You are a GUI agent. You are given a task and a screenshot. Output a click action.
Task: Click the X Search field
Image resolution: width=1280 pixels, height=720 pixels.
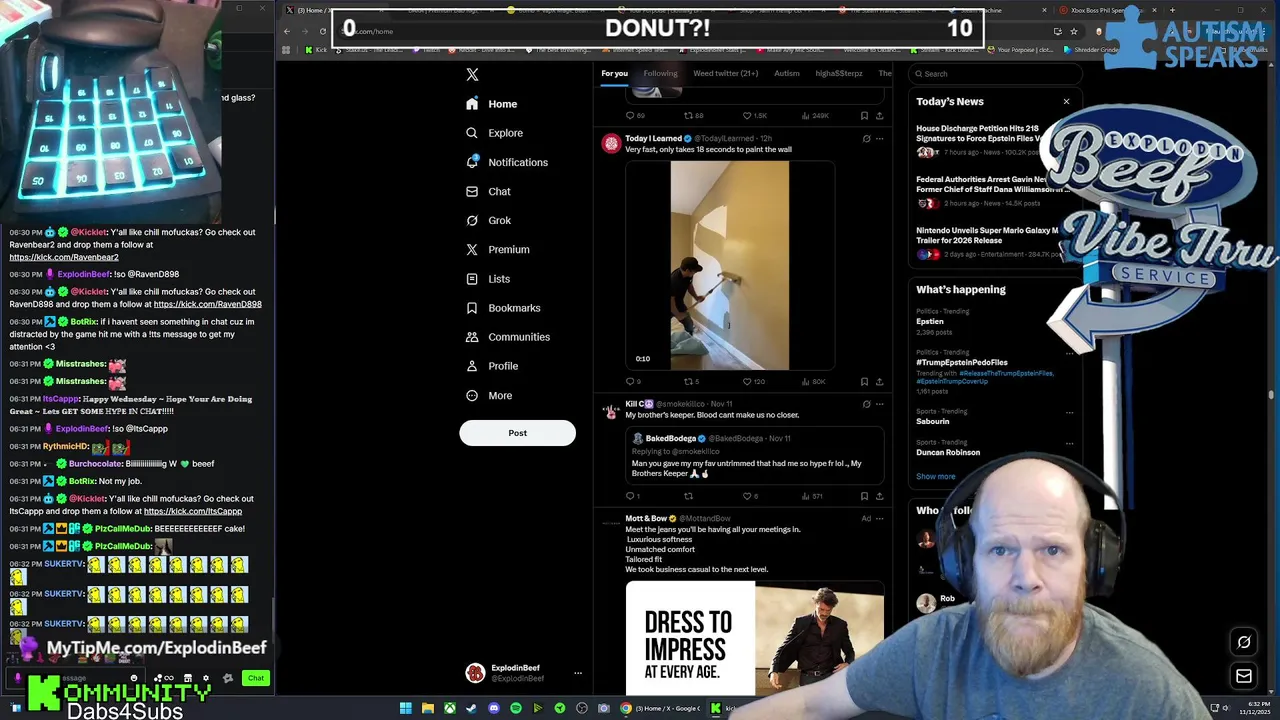tap(995, 73)
